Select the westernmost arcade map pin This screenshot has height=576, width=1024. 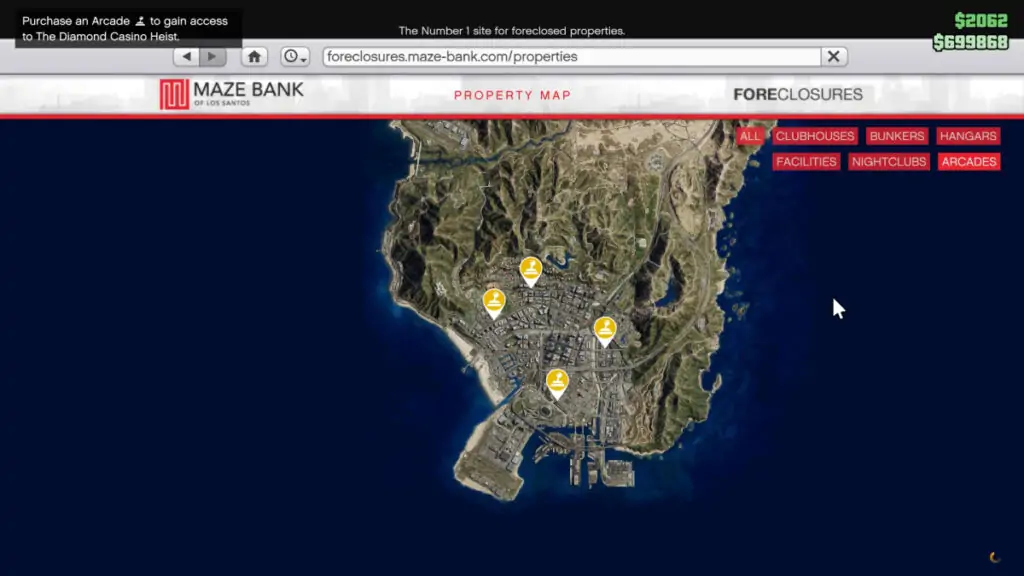(x=494, y=303)
